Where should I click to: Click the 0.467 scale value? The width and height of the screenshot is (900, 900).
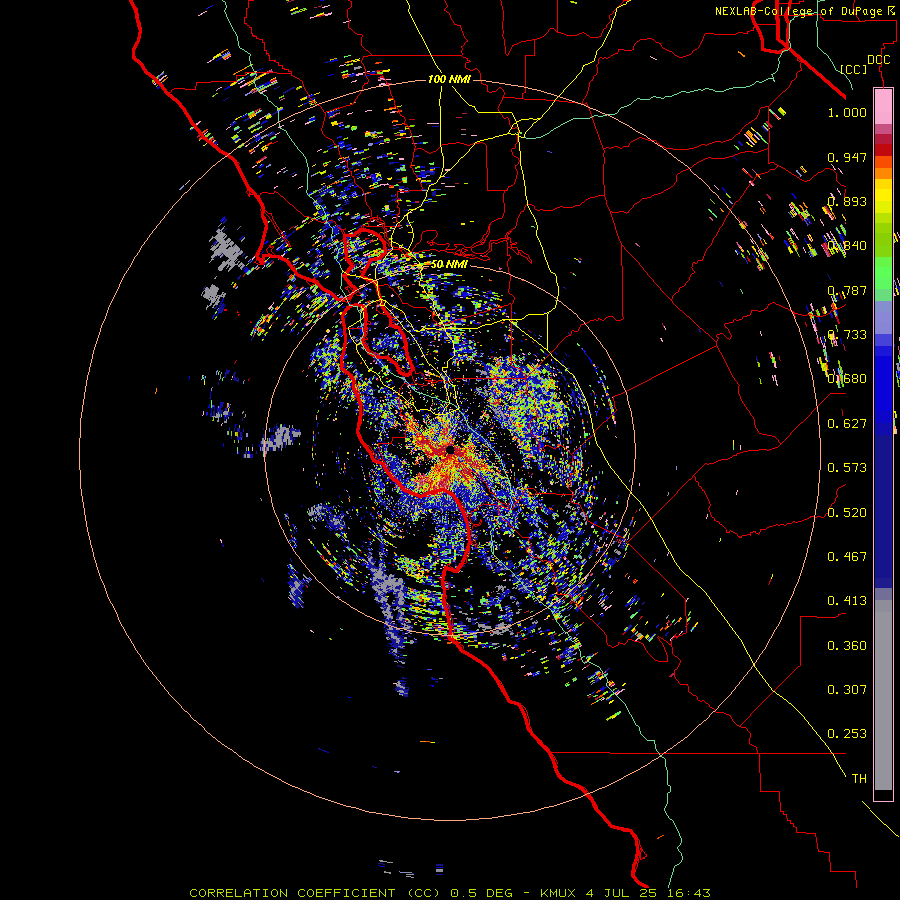847,557
